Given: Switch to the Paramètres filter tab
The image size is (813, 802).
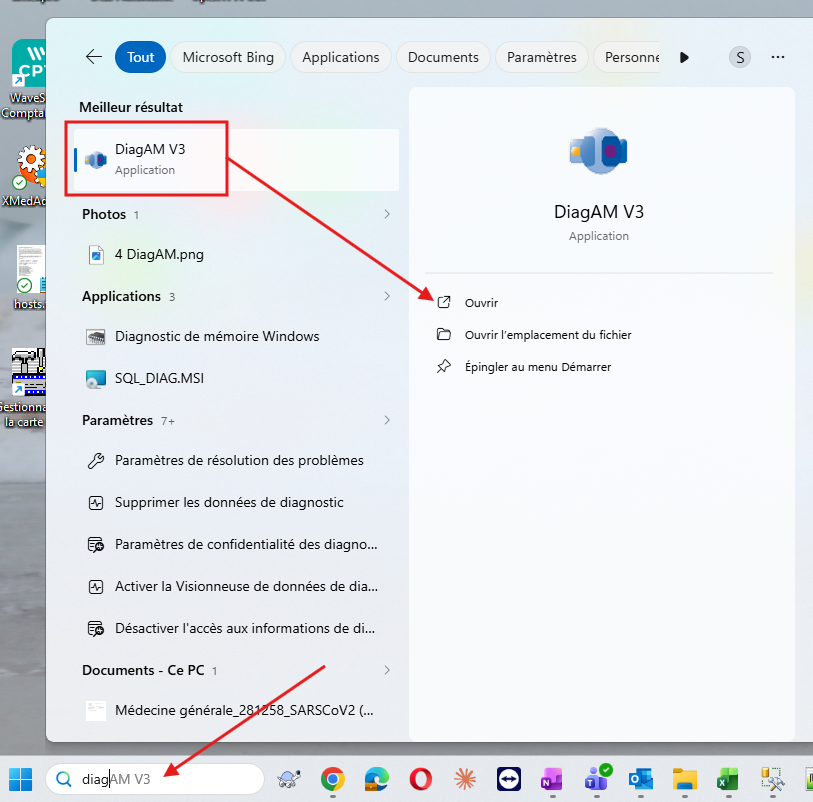Looking at the screenshot, I should point(541,57).
